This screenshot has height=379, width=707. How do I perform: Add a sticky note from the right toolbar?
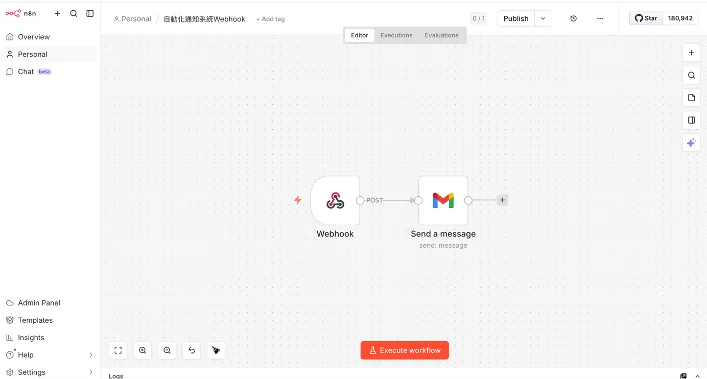691,98
